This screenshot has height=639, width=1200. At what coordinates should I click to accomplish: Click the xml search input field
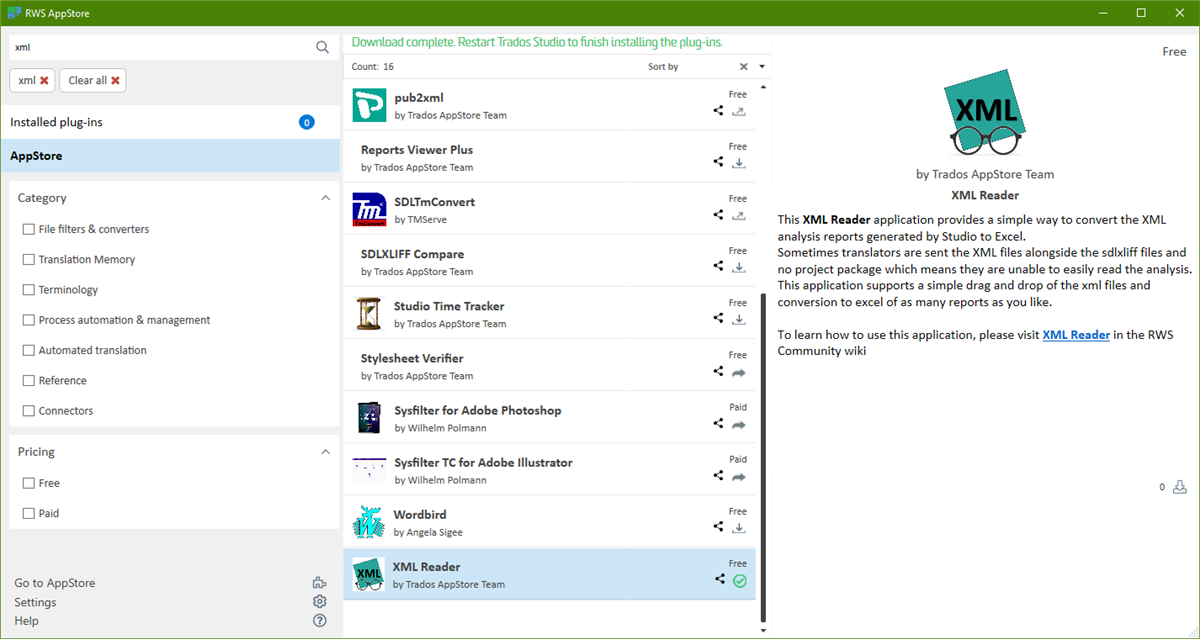click(x=160, y=47)
